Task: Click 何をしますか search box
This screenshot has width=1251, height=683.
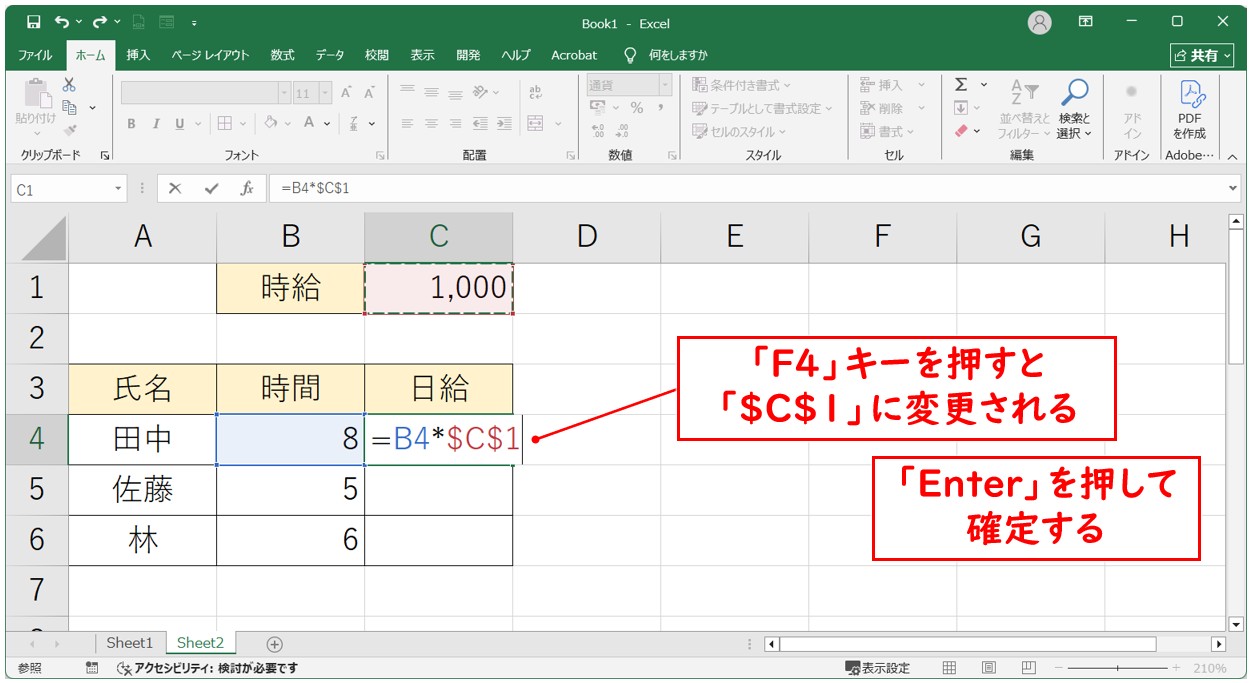Action: (678, 55)
